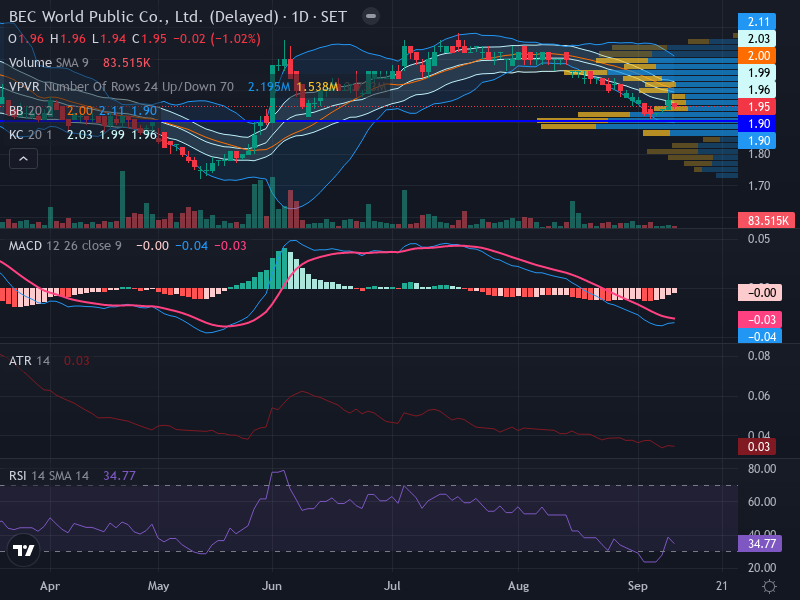Open the KC 20 1 indicator legend
This screenshot has height=600, width=800.
click(31, 135)
